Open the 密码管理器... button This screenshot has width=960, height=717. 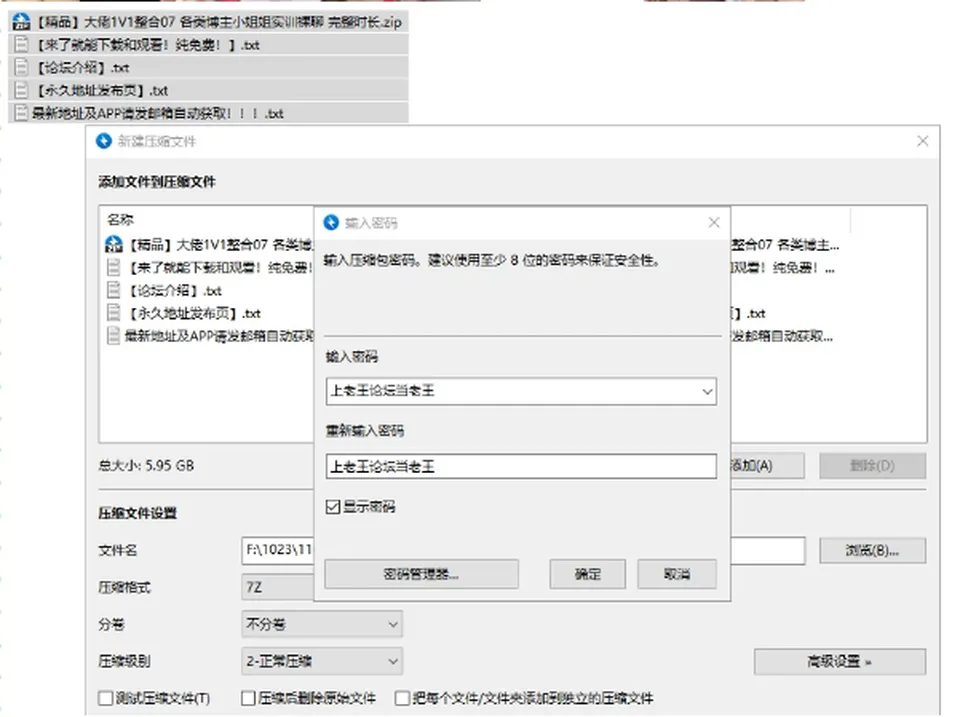(x=421, y=574)
